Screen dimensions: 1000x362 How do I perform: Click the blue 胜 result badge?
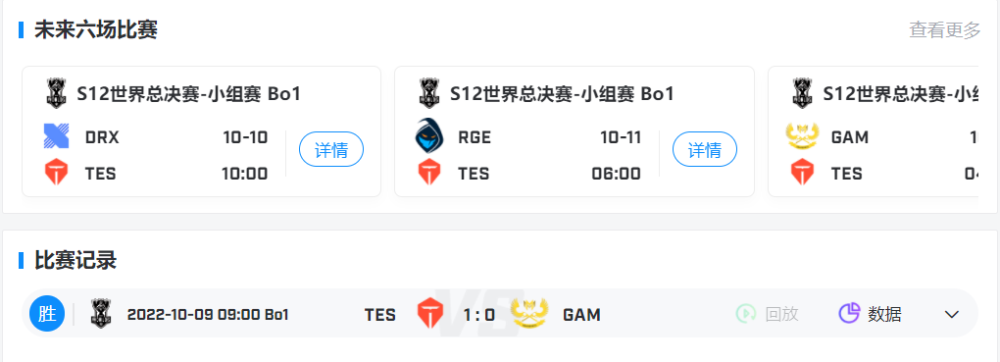(47, 314)
